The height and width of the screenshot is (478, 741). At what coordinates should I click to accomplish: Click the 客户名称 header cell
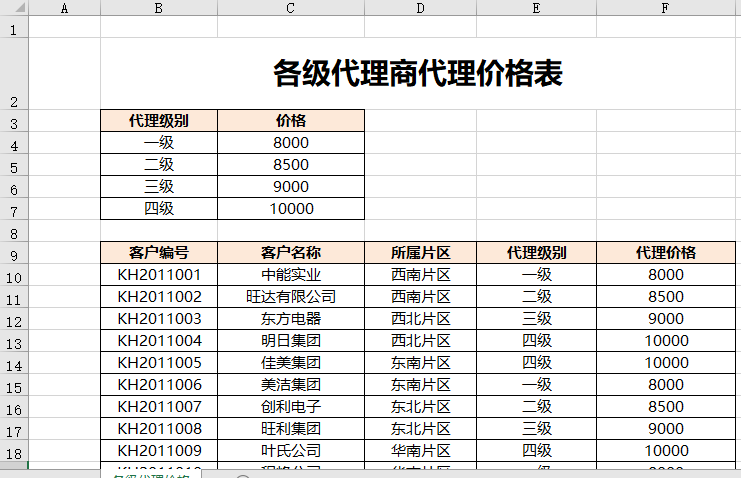click(291, 253)
